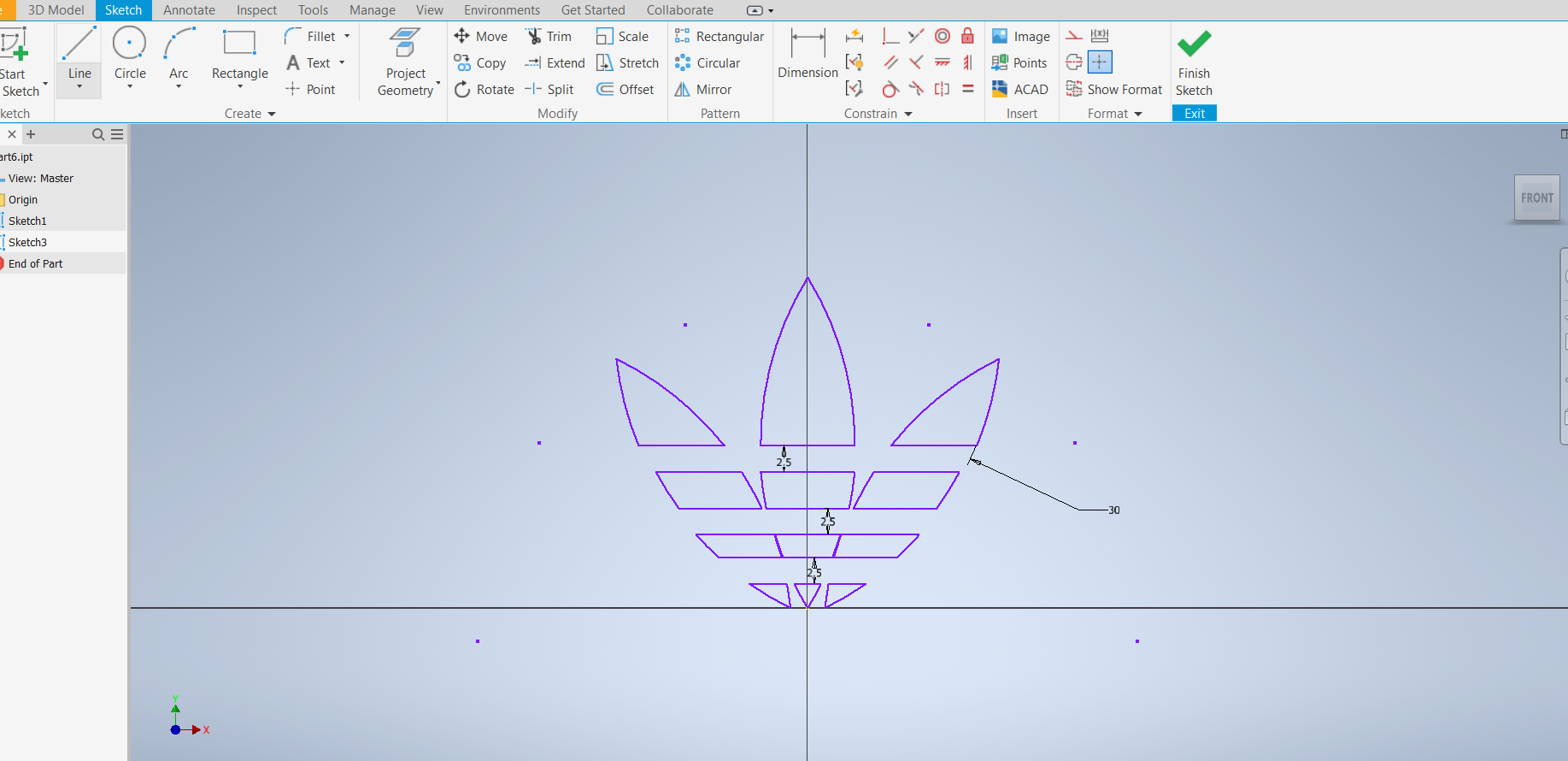Click Finish Sketch button

tap(1194, 62)
